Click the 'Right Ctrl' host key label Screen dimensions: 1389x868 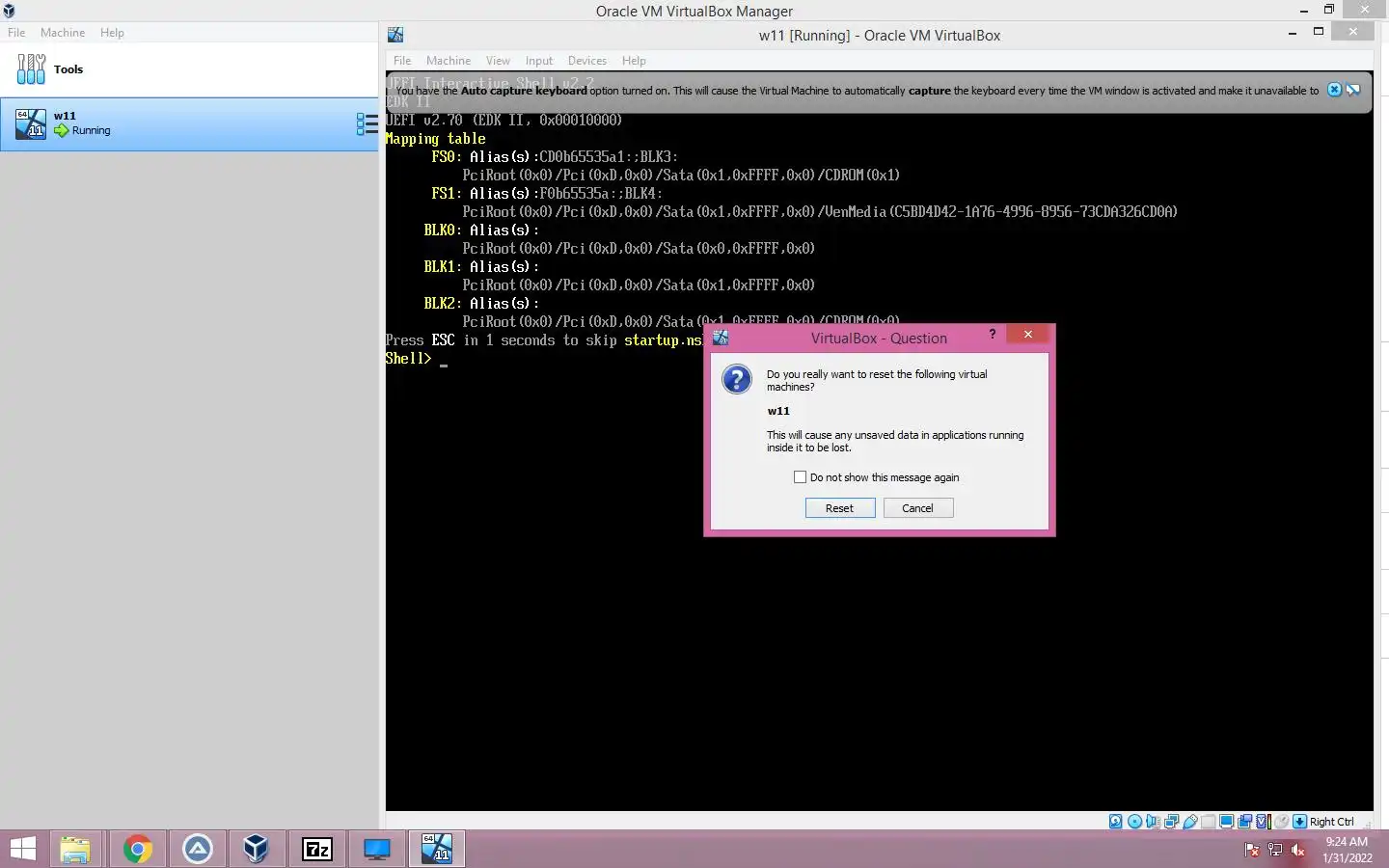pyautogui.click(x=1332, y=822)
